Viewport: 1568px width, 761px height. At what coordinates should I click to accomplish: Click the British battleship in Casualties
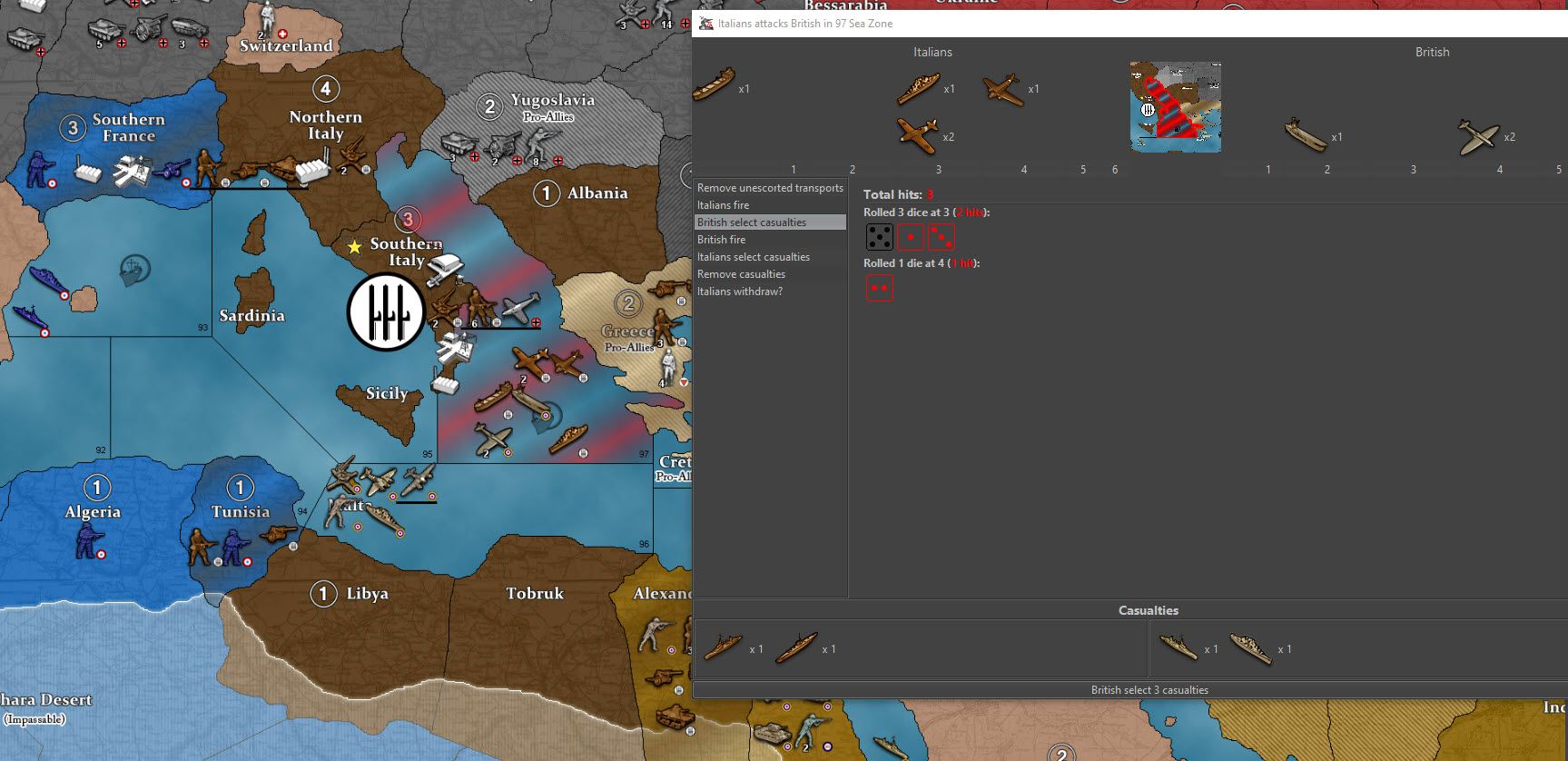pos(1251,648)
